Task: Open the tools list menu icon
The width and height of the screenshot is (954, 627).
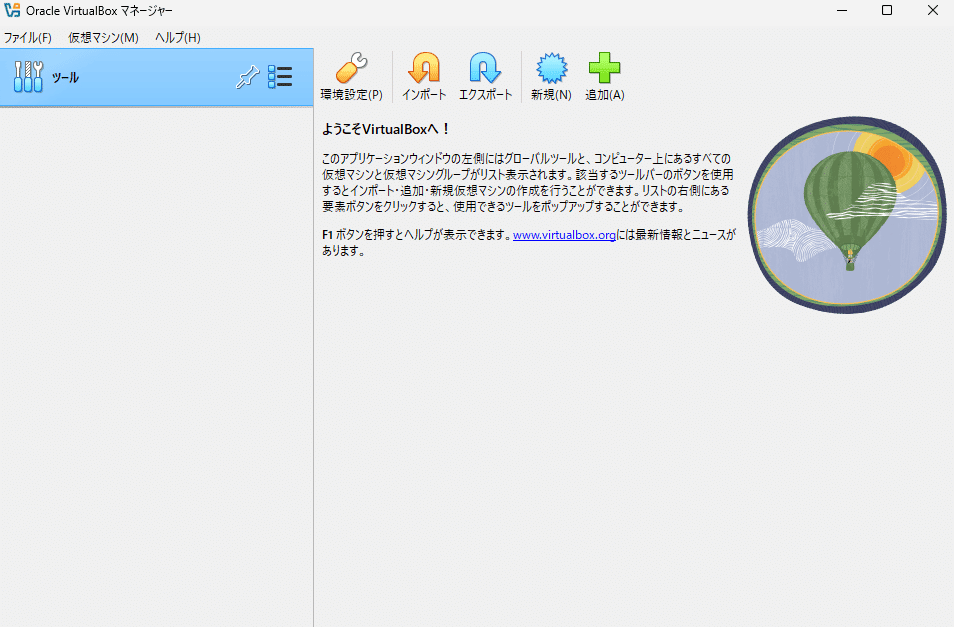Action: pyautogui.click(x=280, y=77)
